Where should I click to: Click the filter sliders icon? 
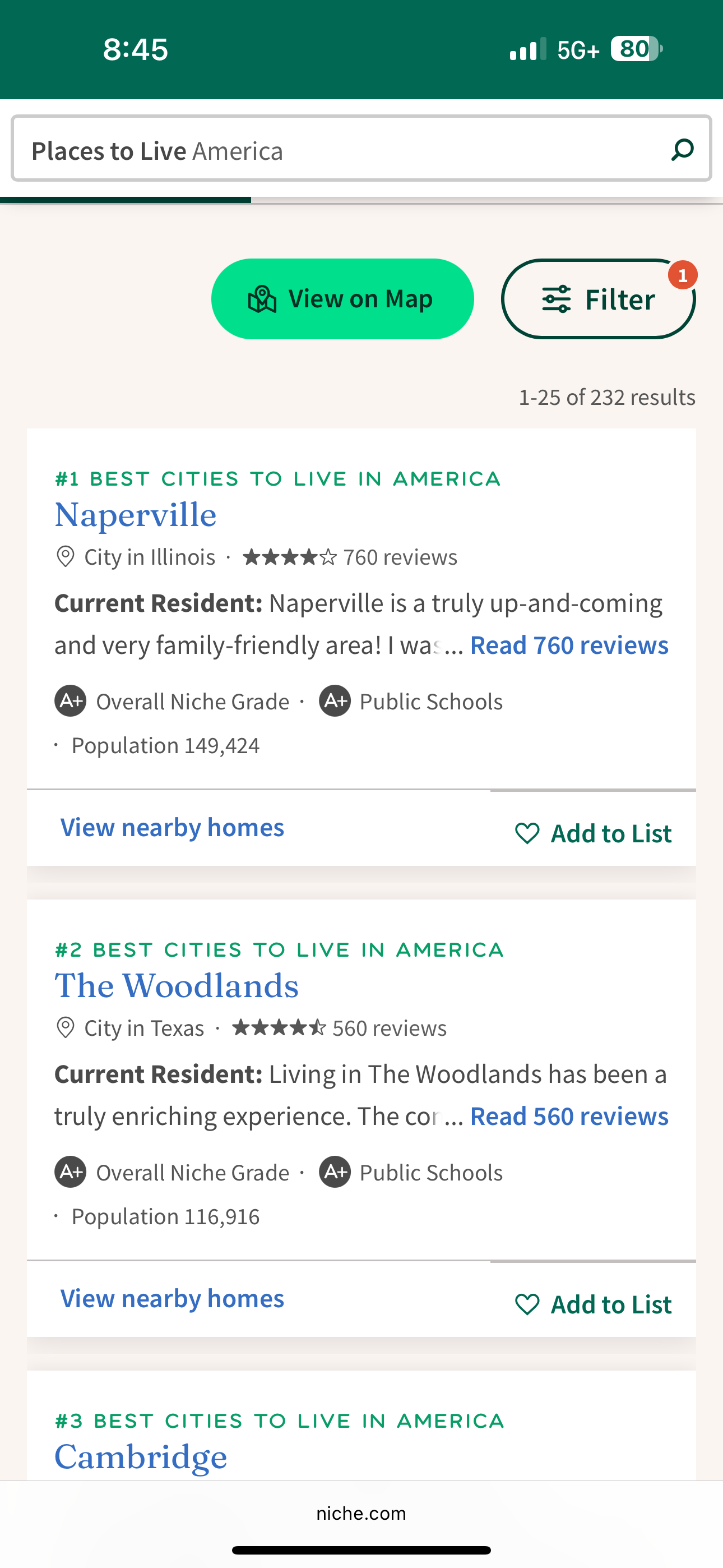[x=556, y=299]
